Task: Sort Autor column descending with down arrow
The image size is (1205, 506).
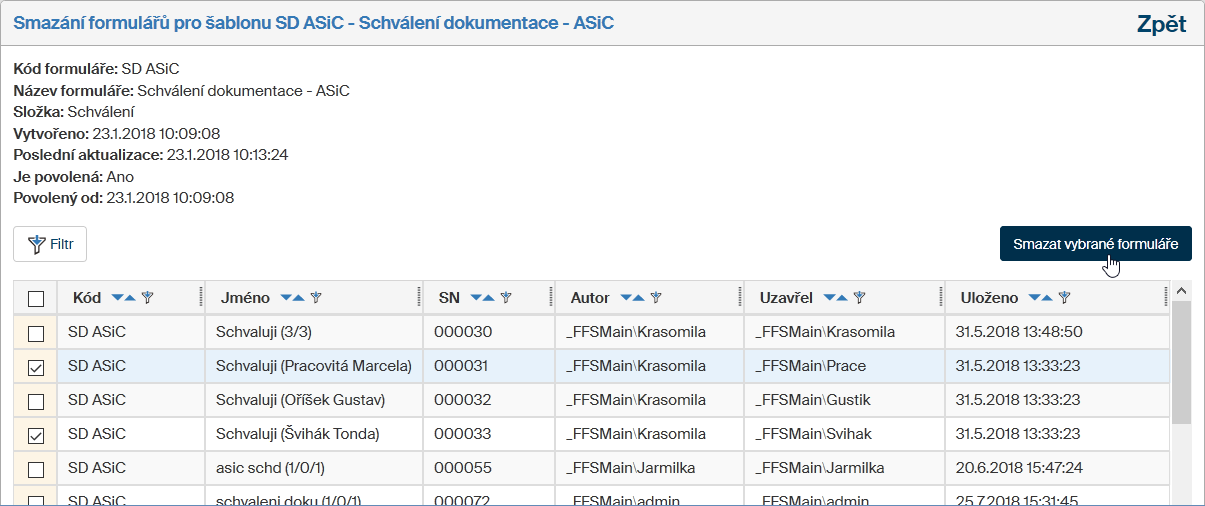Action: click(627, 298)
